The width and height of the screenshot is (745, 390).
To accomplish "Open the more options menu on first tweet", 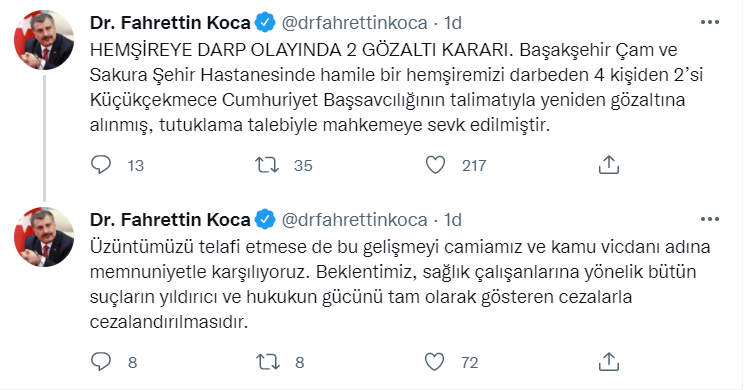I will tap(710, 22).
